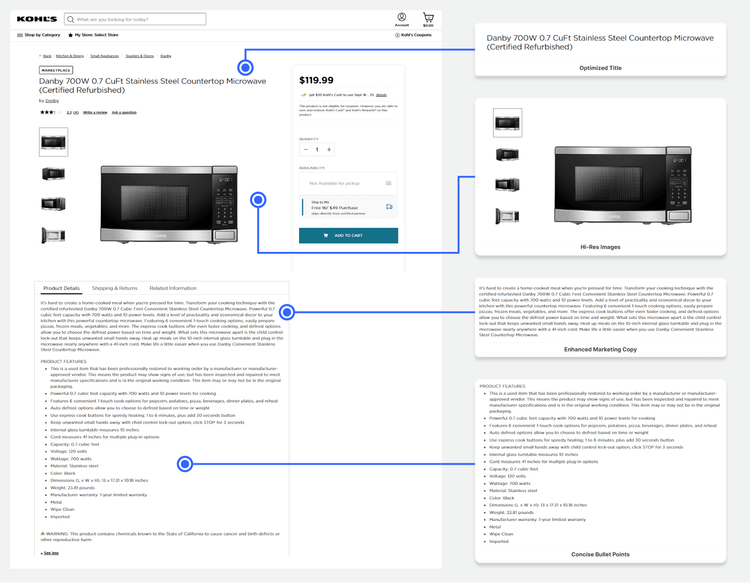Click the Kohl's logo
750x583 pixels.
coord(37,19)
